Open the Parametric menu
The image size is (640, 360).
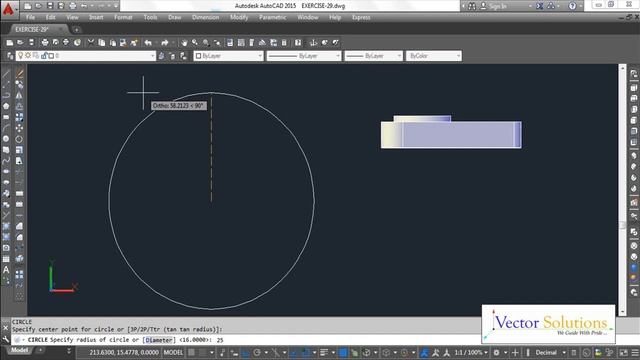[x=272, y=17]
